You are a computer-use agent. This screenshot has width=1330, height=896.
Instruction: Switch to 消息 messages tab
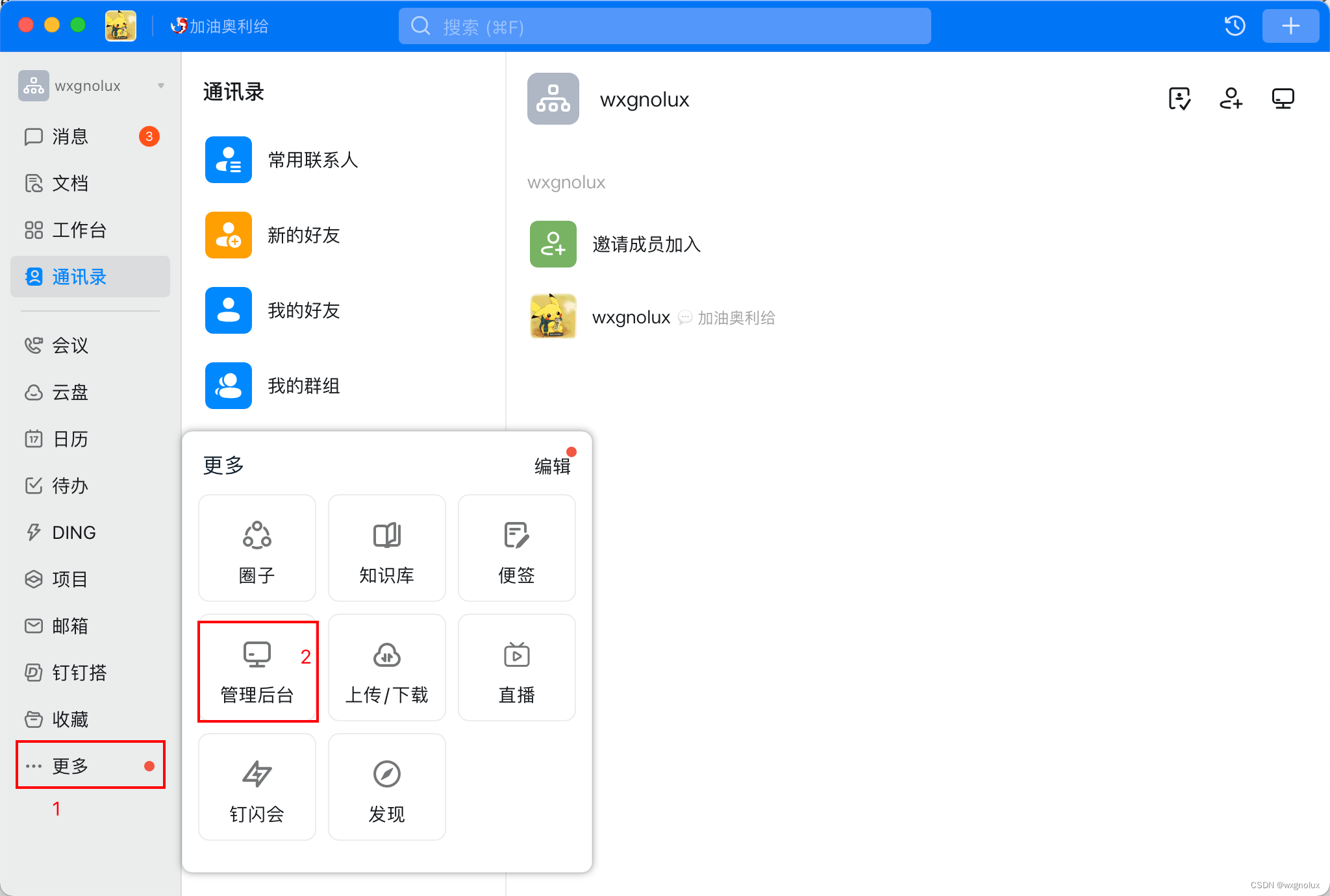70,136
